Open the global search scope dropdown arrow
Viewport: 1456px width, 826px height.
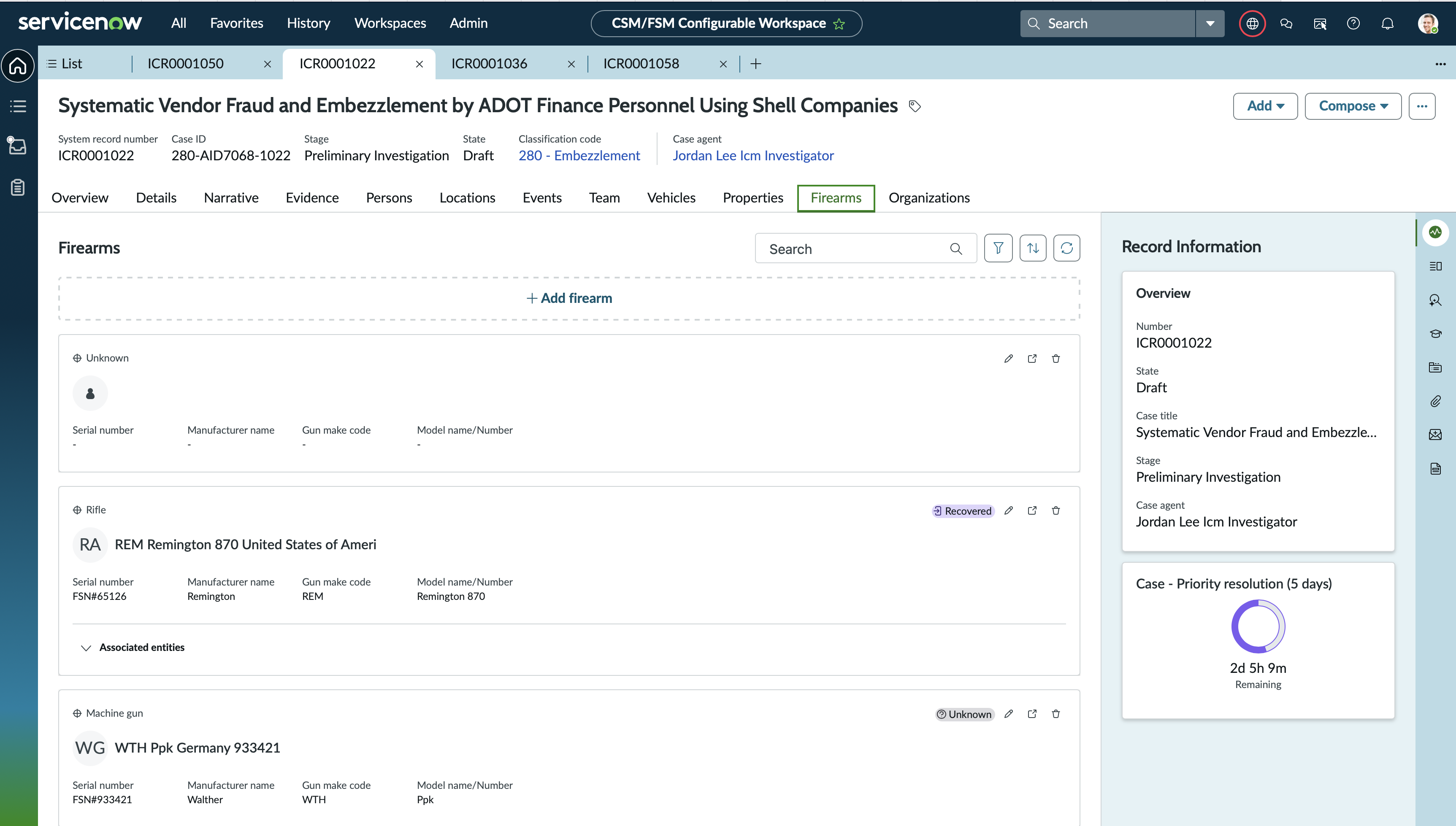point(1210,23)
